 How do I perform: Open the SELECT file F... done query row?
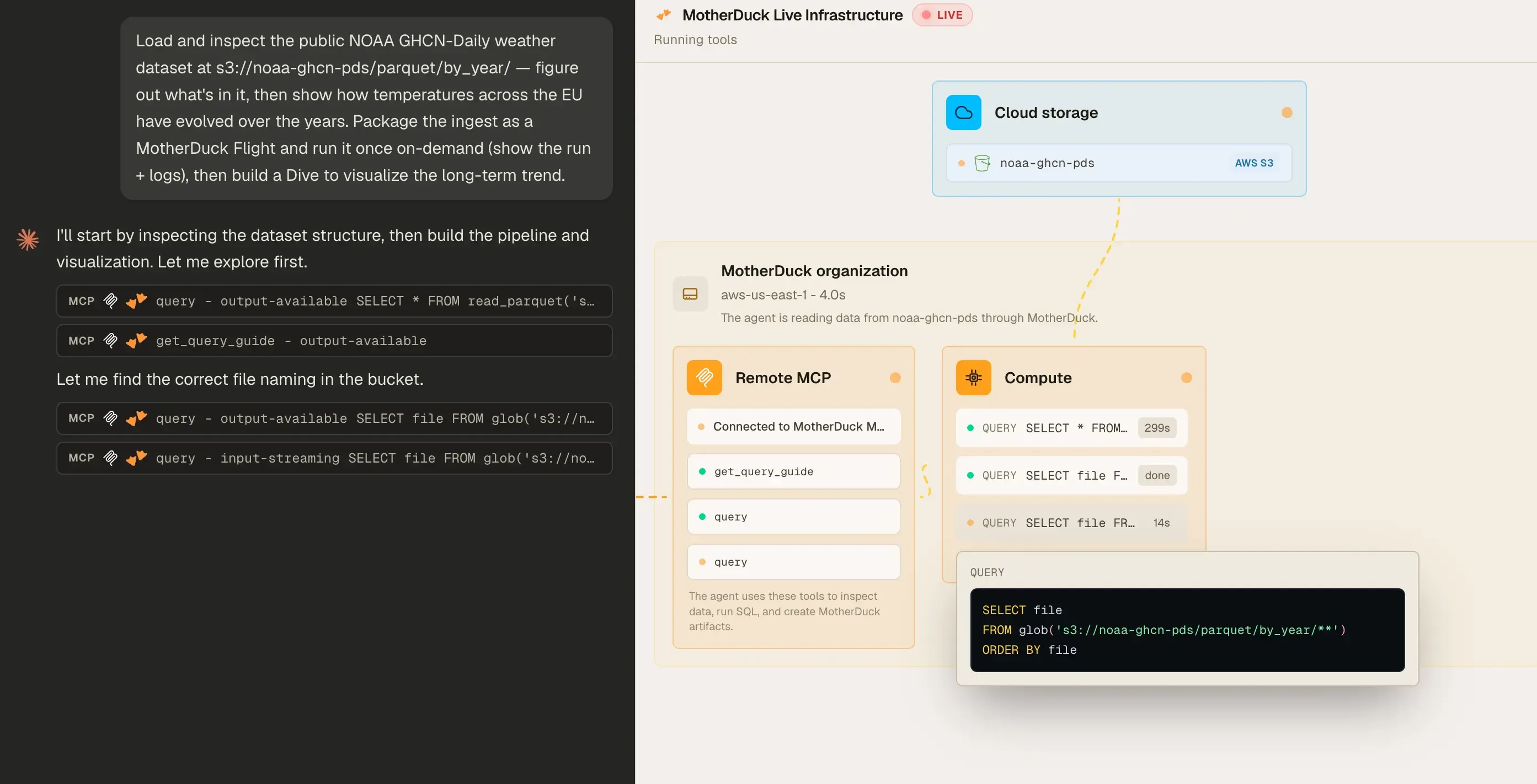[1071, 475]
